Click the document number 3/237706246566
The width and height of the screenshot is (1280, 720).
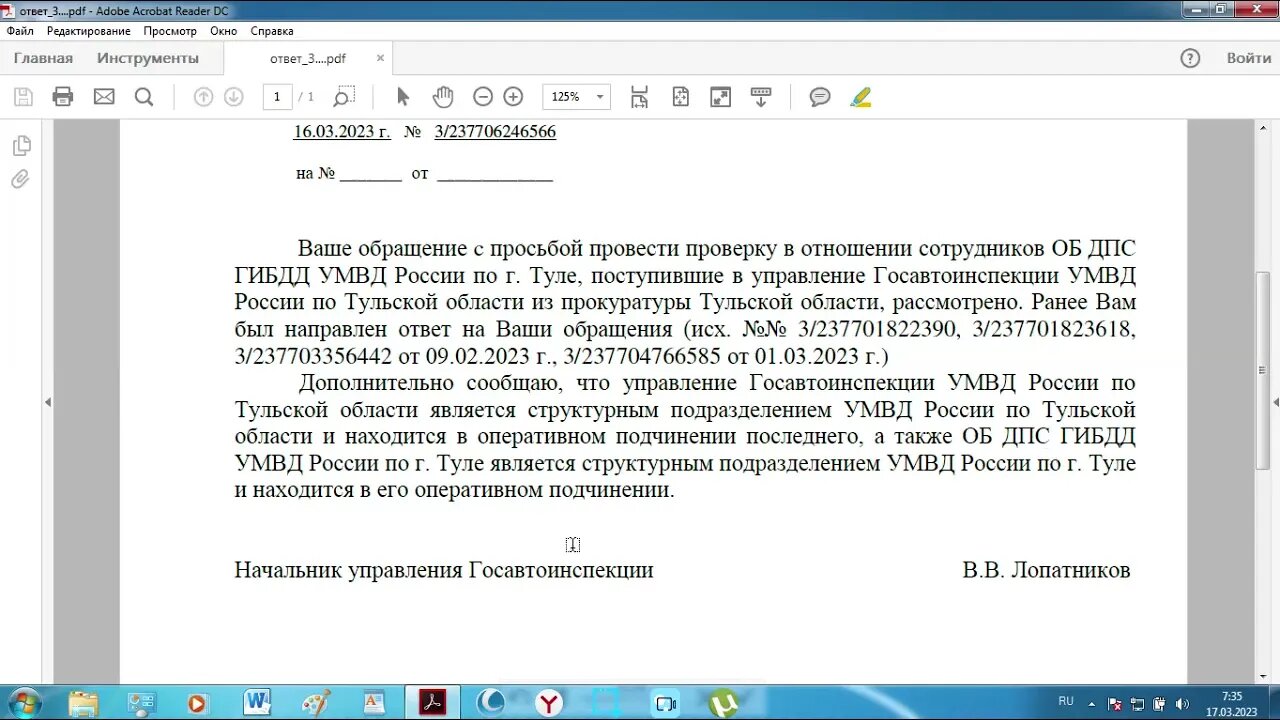point(495,132)
